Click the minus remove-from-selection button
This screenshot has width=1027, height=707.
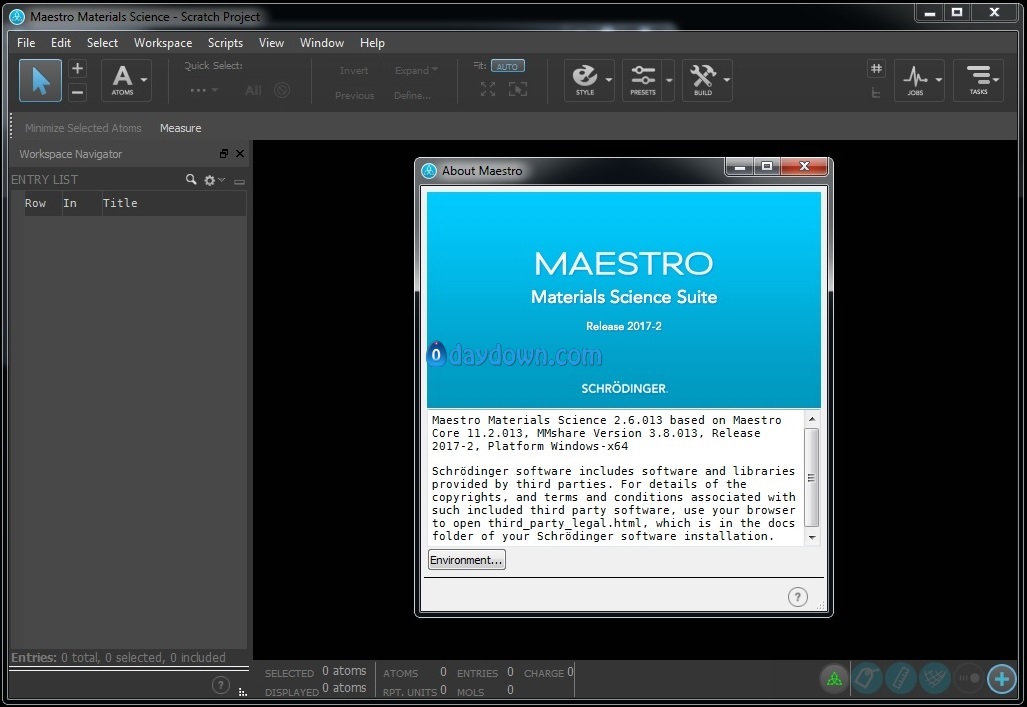click(x=77, y=92)
